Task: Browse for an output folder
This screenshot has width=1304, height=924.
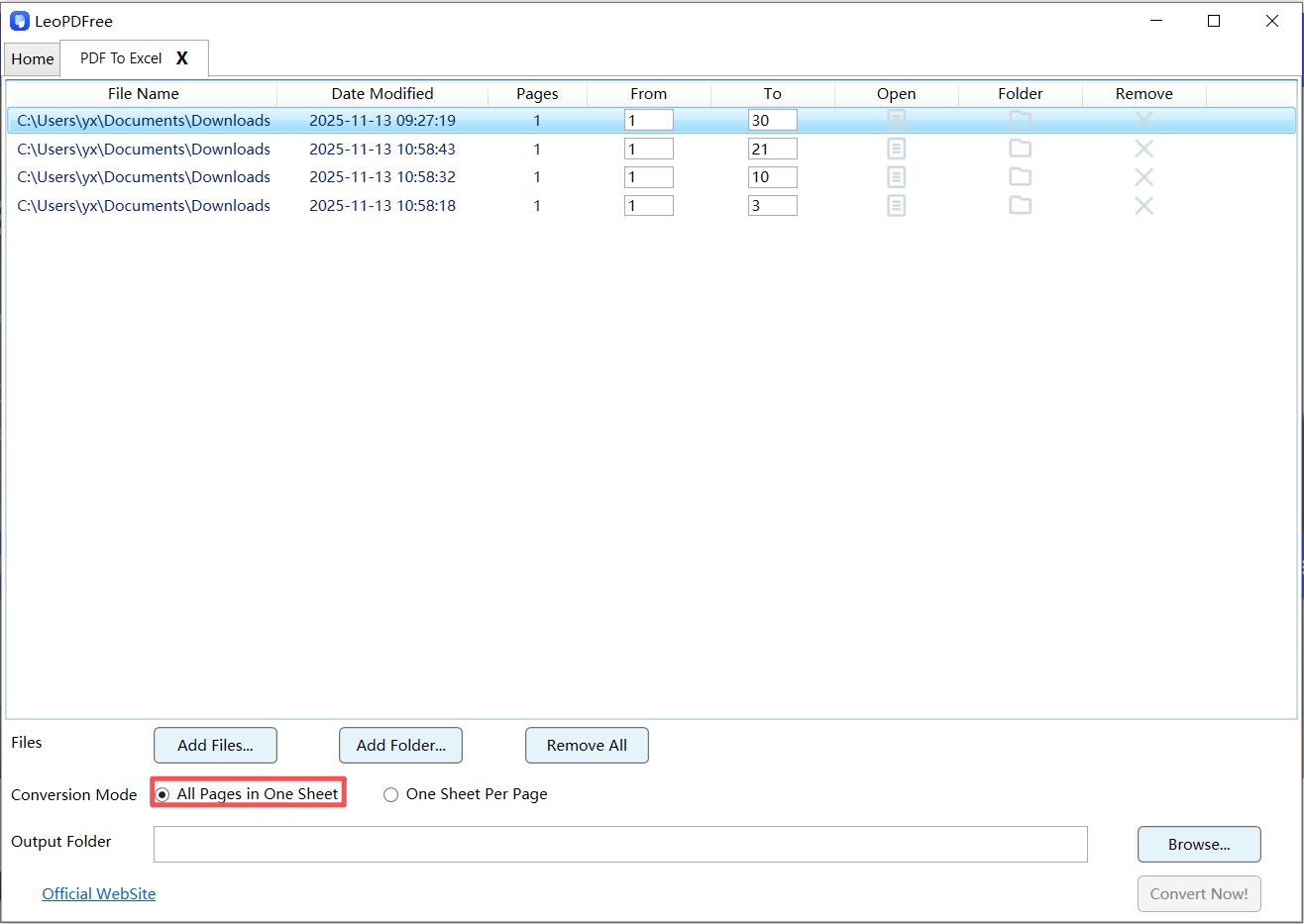Action: point(1199,844)
